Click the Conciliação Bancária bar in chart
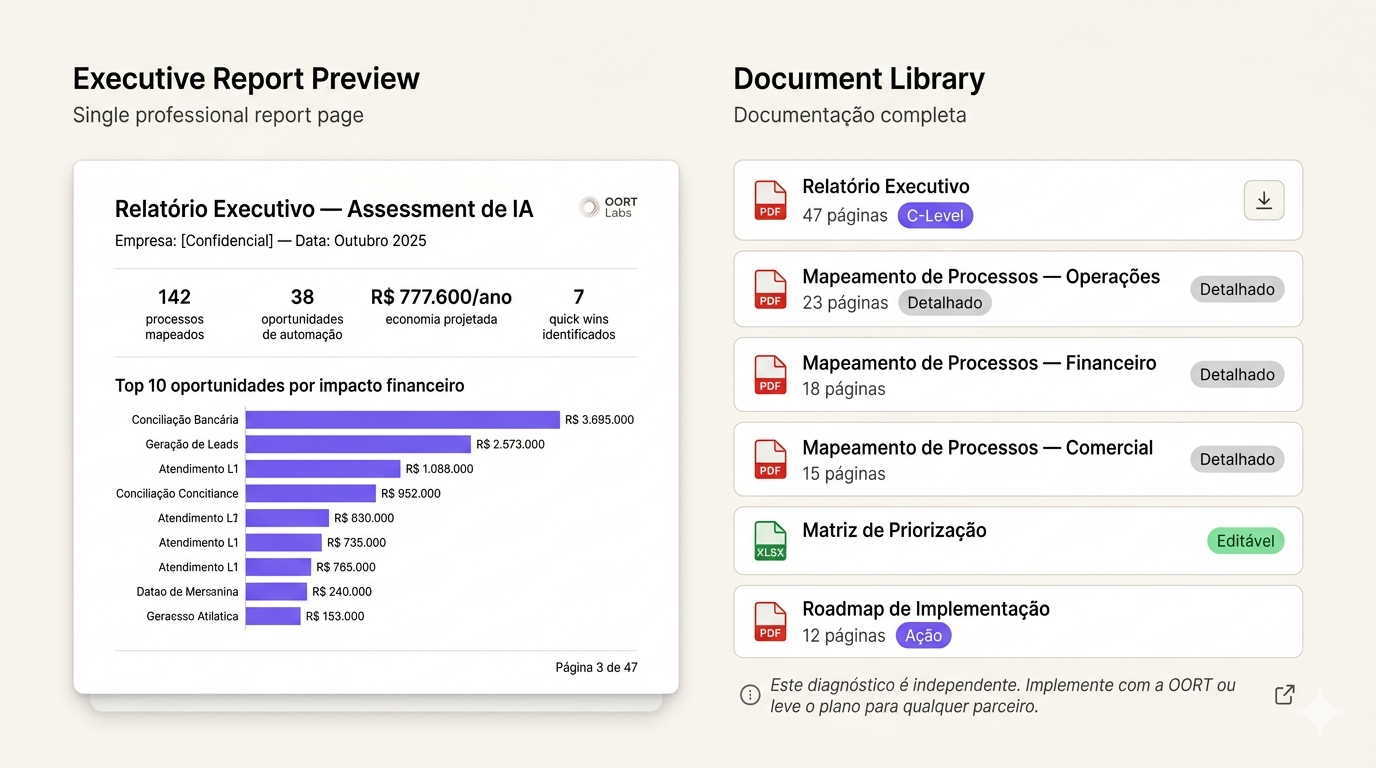 (402, 420)
